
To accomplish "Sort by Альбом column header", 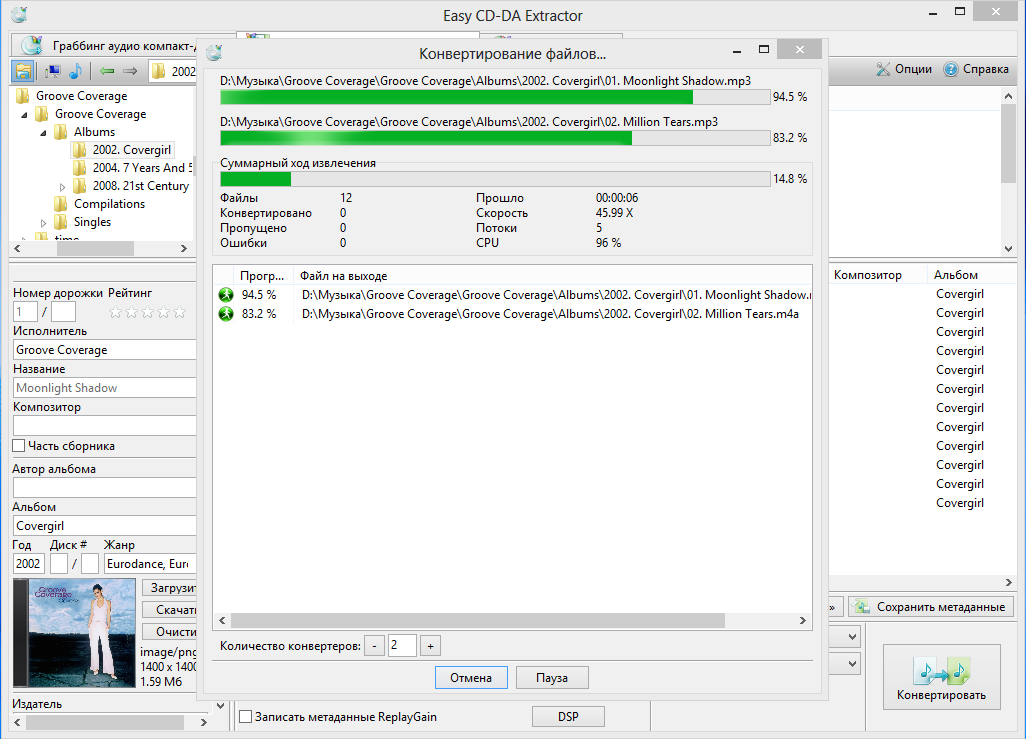I will [x=956, y=275].
